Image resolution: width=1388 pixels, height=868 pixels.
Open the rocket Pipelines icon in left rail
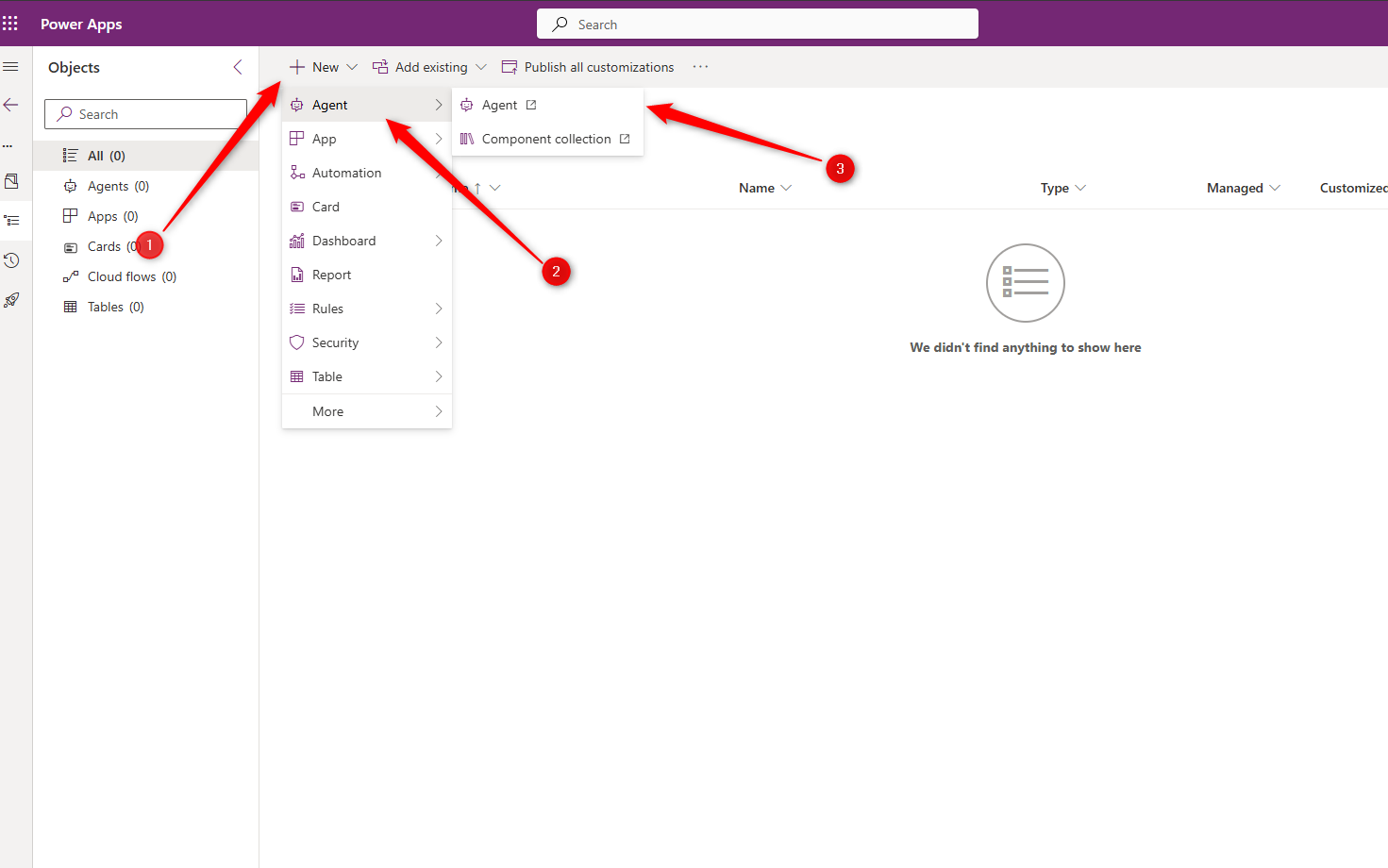pos(11,300)
